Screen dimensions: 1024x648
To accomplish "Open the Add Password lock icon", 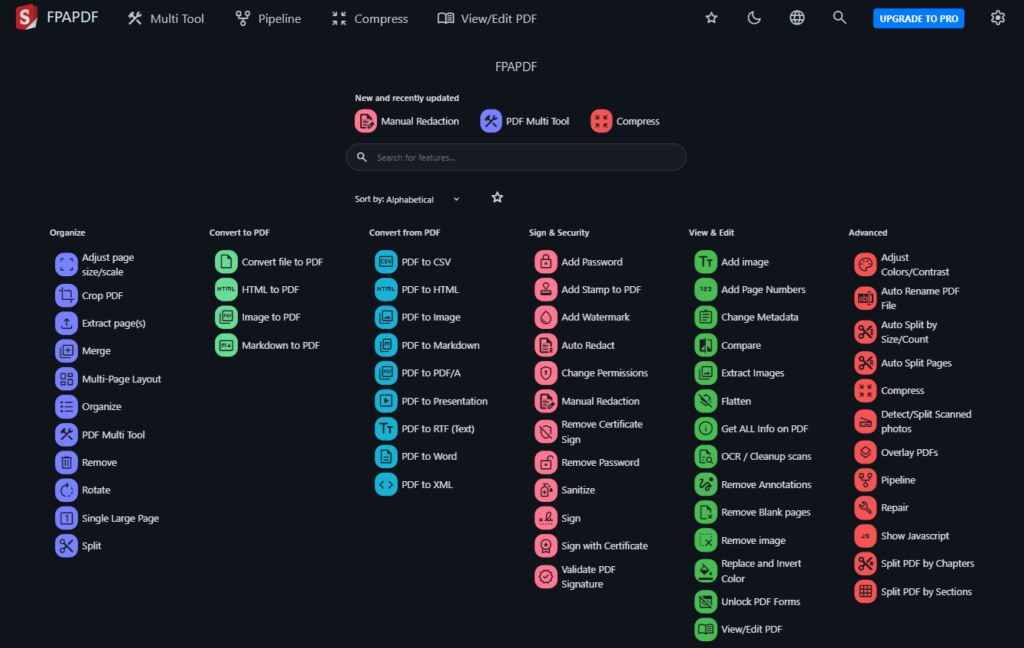I will (546, 262).
